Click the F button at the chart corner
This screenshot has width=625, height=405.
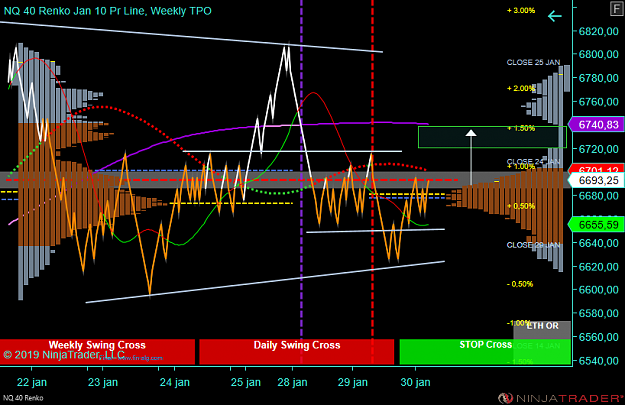click(x=617, y=9)
